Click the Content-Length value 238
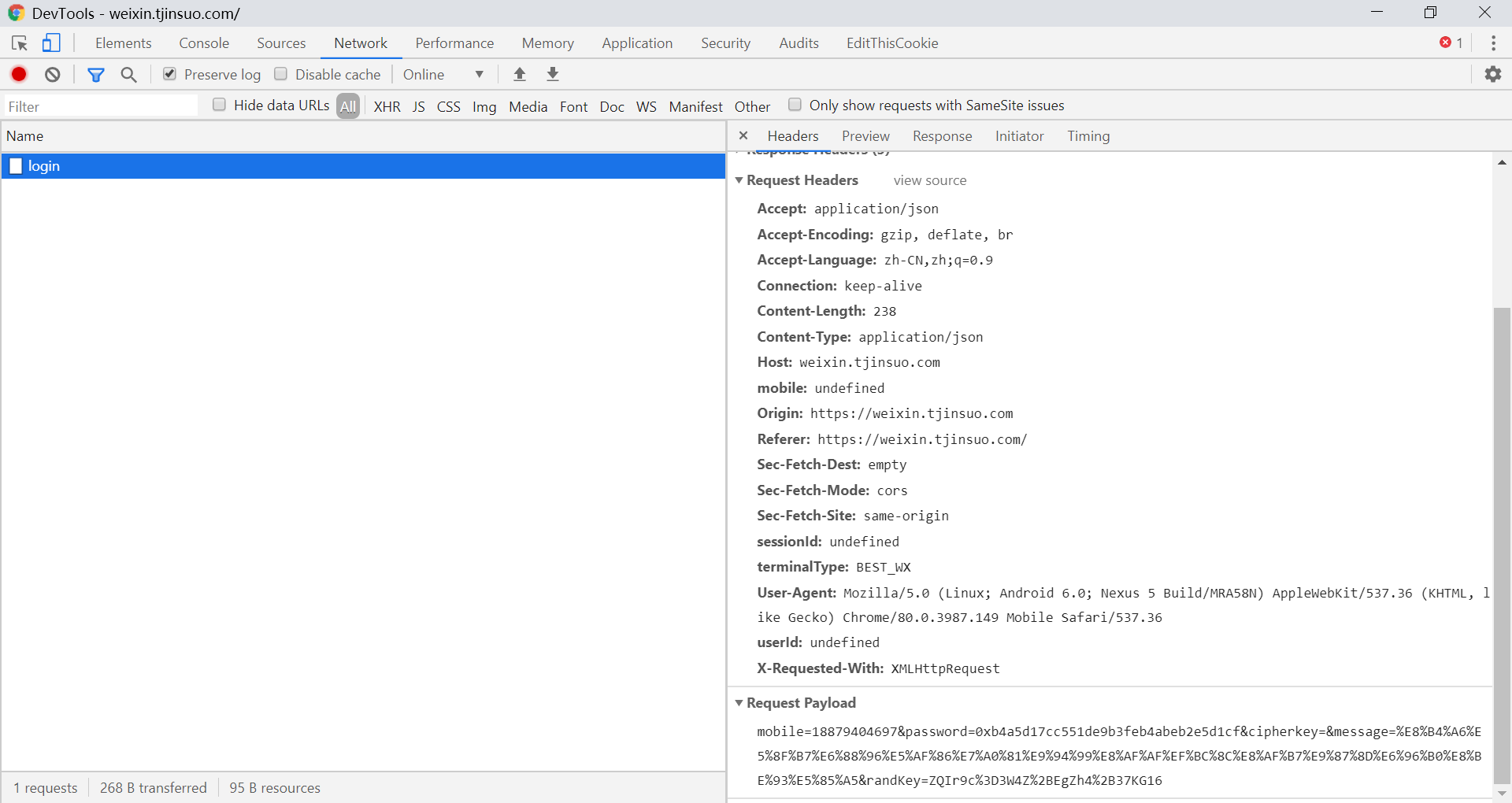 click(x=884, y=311)
